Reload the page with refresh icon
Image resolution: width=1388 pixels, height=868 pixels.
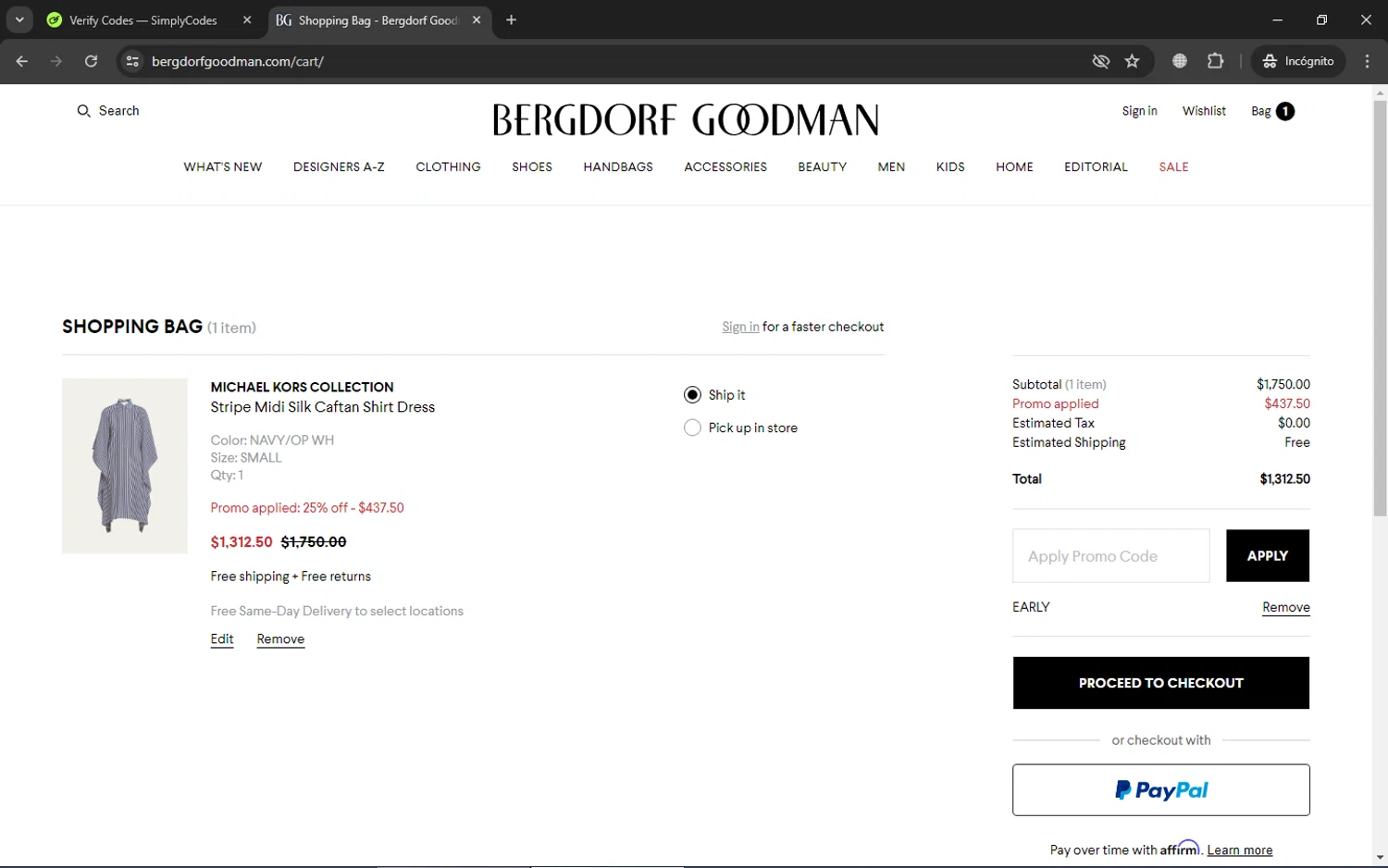point(91,61)
